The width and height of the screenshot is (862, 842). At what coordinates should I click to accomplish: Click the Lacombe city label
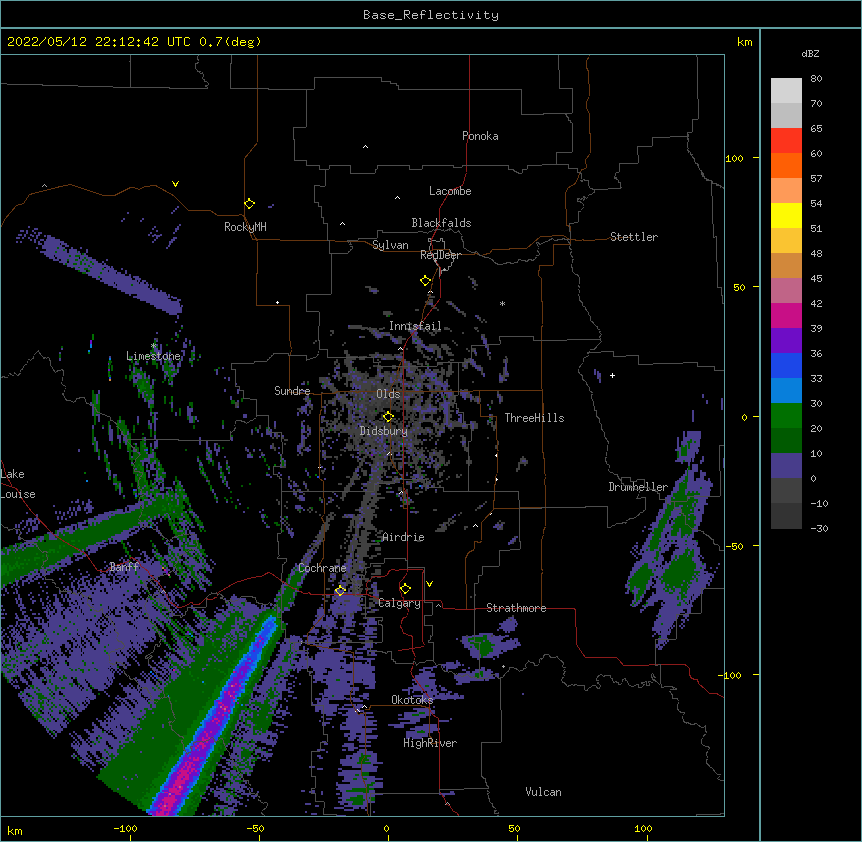tap(450, 191)
